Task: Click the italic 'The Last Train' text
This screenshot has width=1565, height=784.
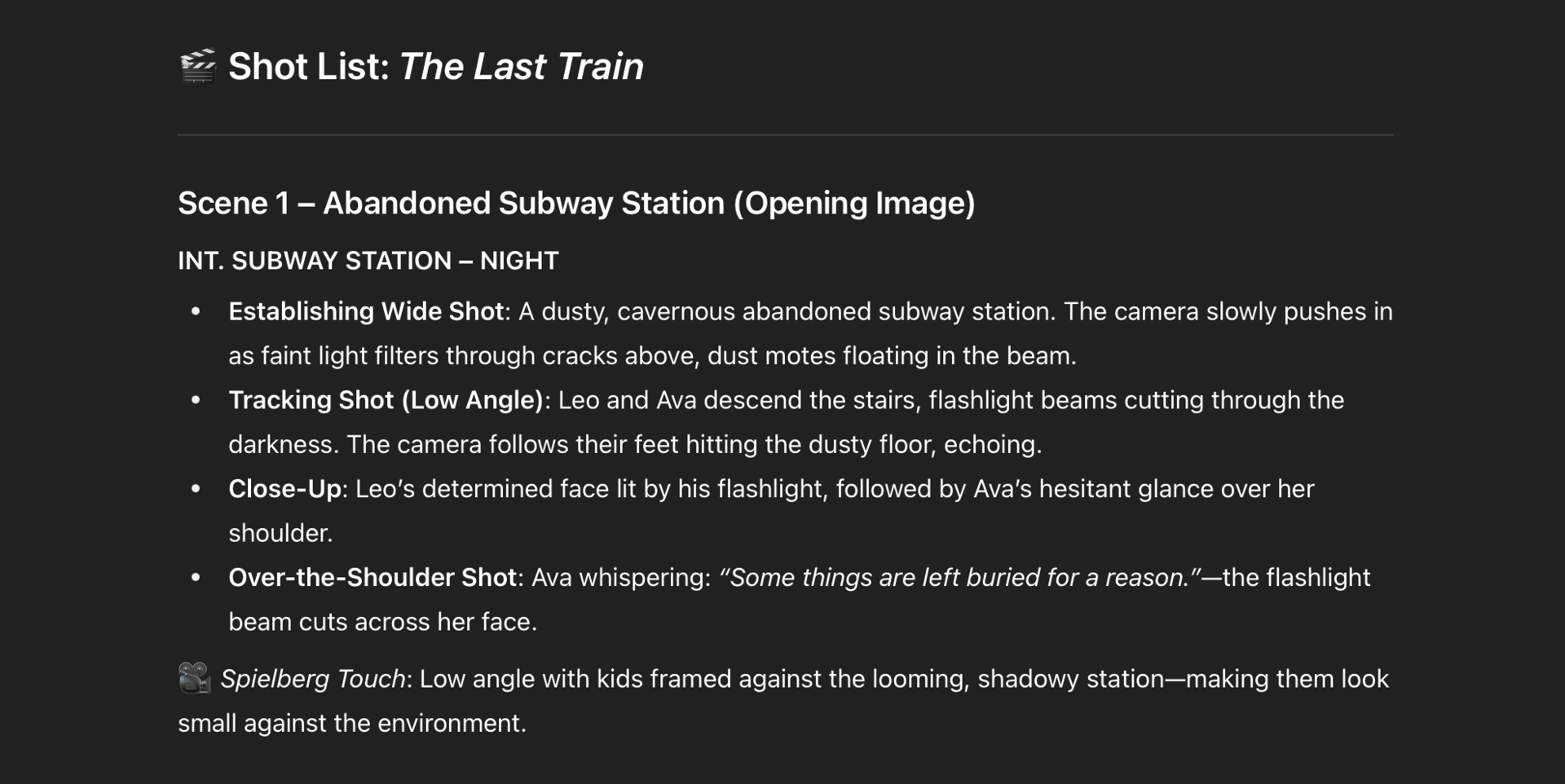Action: pos(522,66)
